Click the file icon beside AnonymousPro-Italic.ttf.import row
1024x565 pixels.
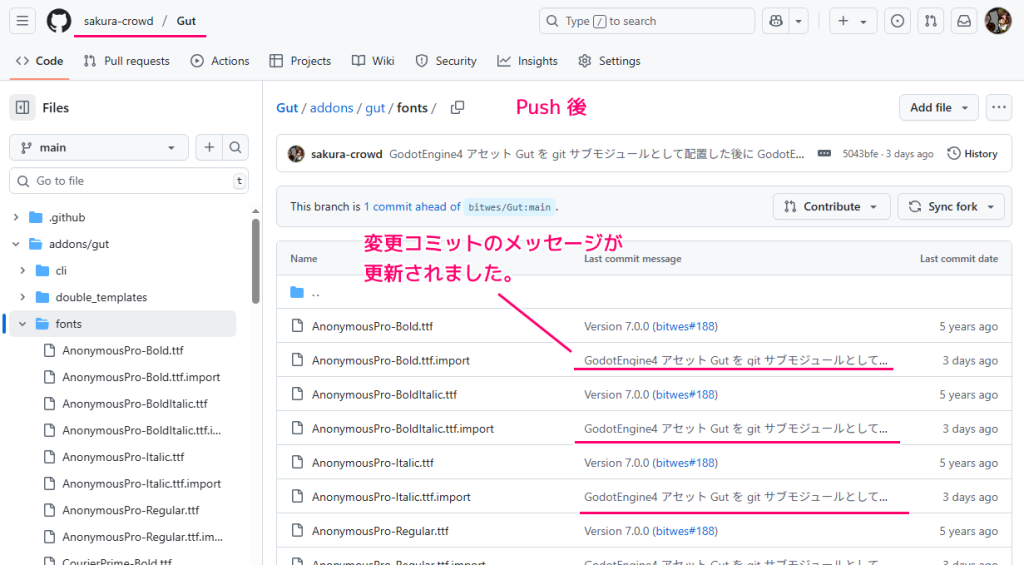click(x=297, y=496)
